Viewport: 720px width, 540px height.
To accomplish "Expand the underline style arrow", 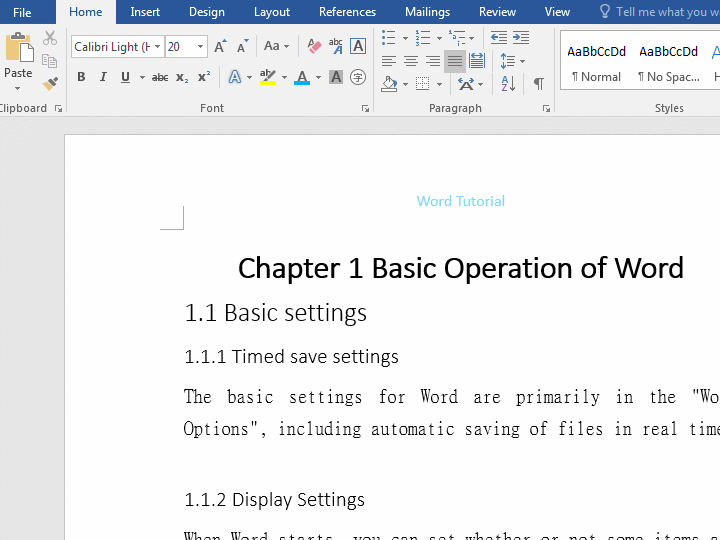I will click(x=142, y=77).
